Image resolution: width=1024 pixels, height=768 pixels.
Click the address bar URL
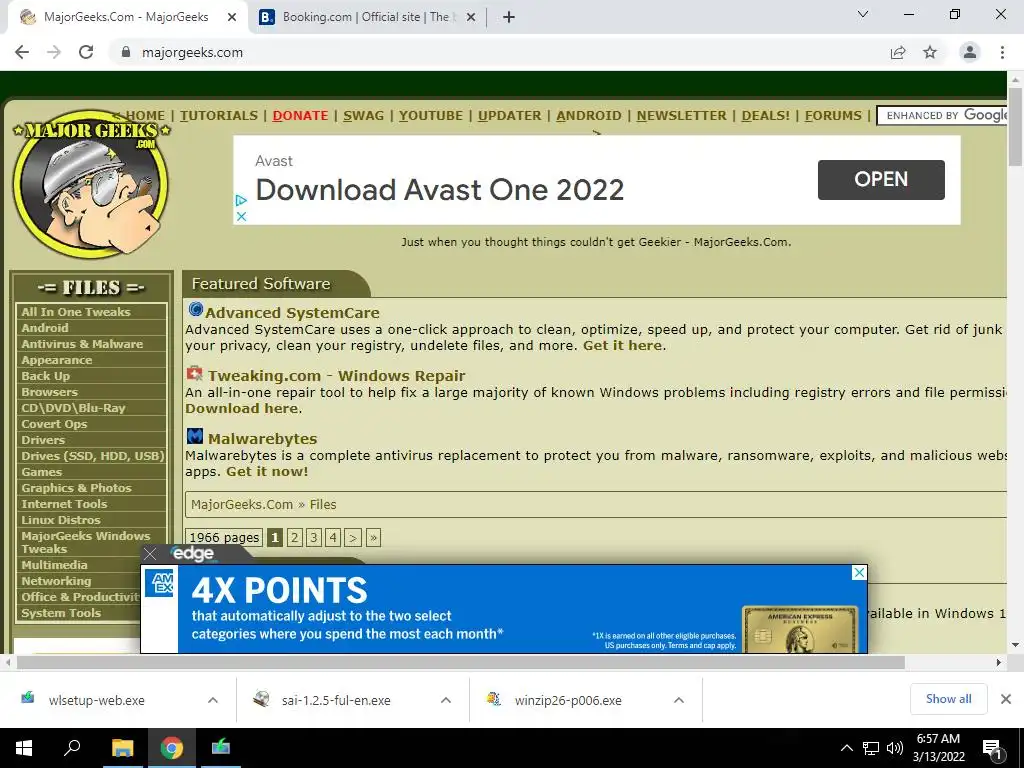click(192, 52)
